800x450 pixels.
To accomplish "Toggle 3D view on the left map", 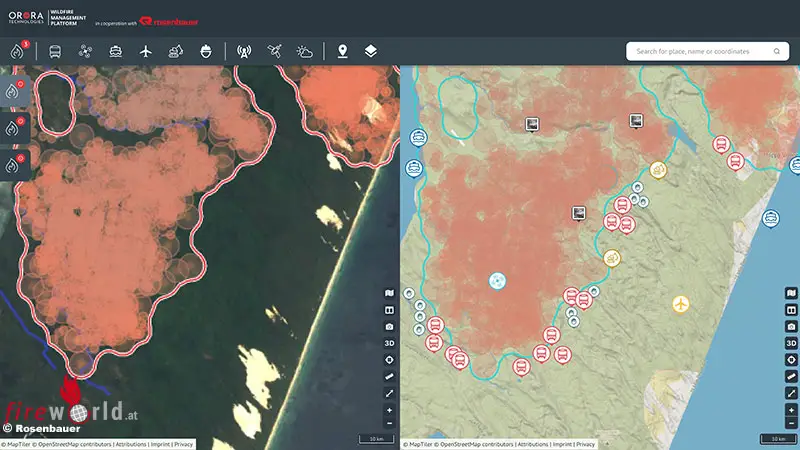I will pos(390,343).
